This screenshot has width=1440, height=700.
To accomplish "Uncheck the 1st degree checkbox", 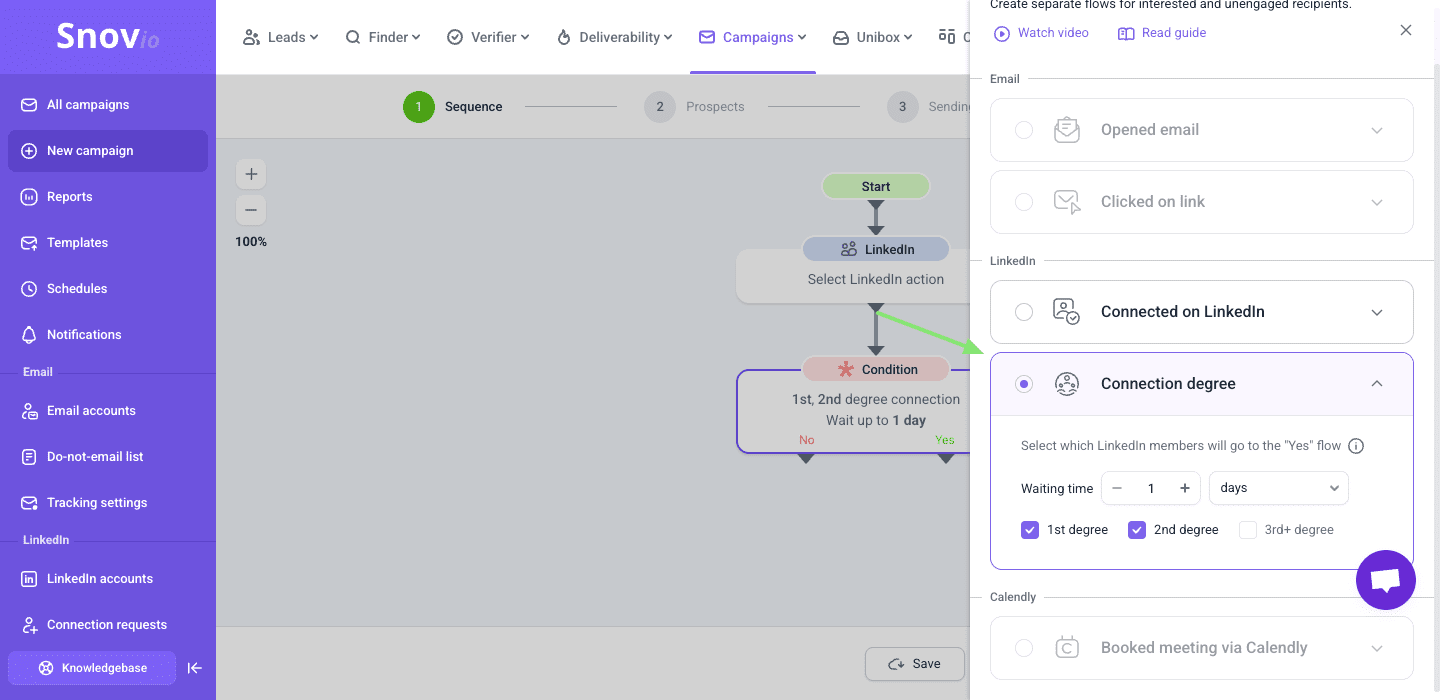I will [x=1030, y=530].
